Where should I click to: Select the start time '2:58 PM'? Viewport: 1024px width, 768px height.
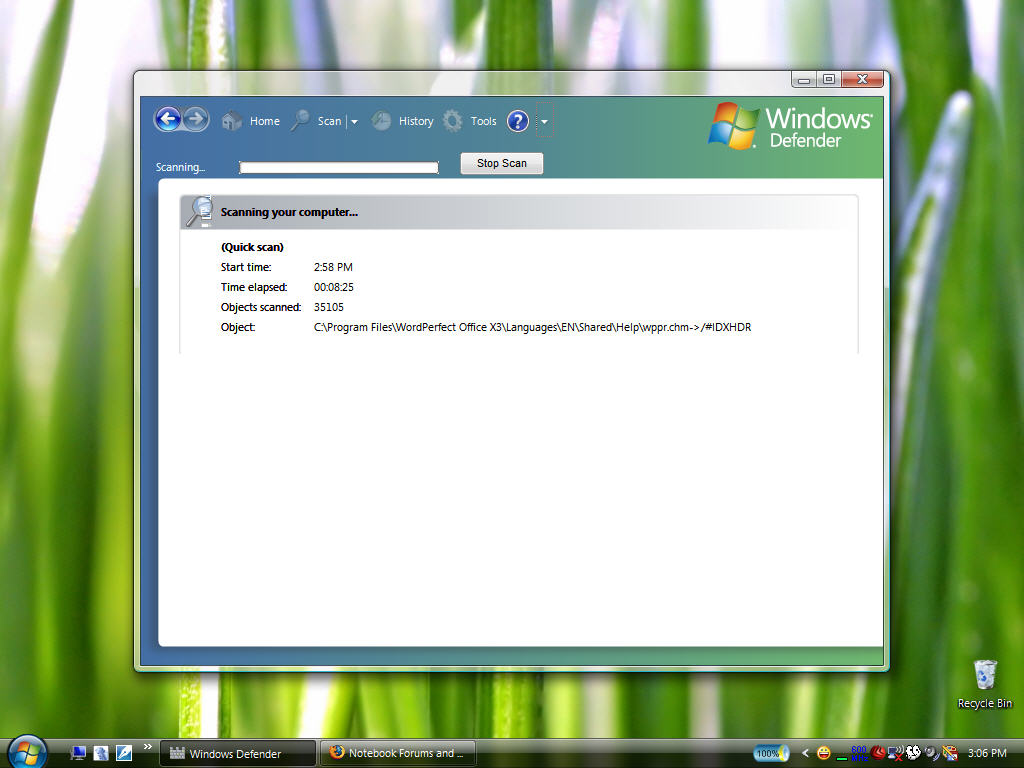click(x=333, y=267)
